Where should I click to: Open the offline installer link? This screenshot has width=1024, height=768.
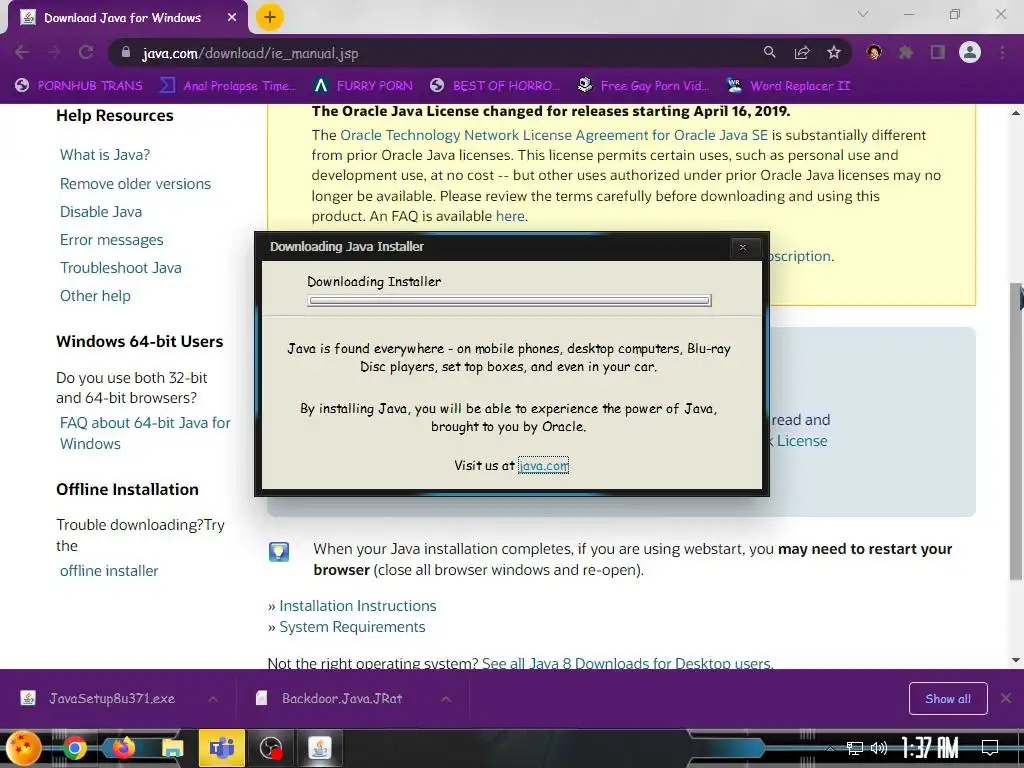click(x=109, y=571)
